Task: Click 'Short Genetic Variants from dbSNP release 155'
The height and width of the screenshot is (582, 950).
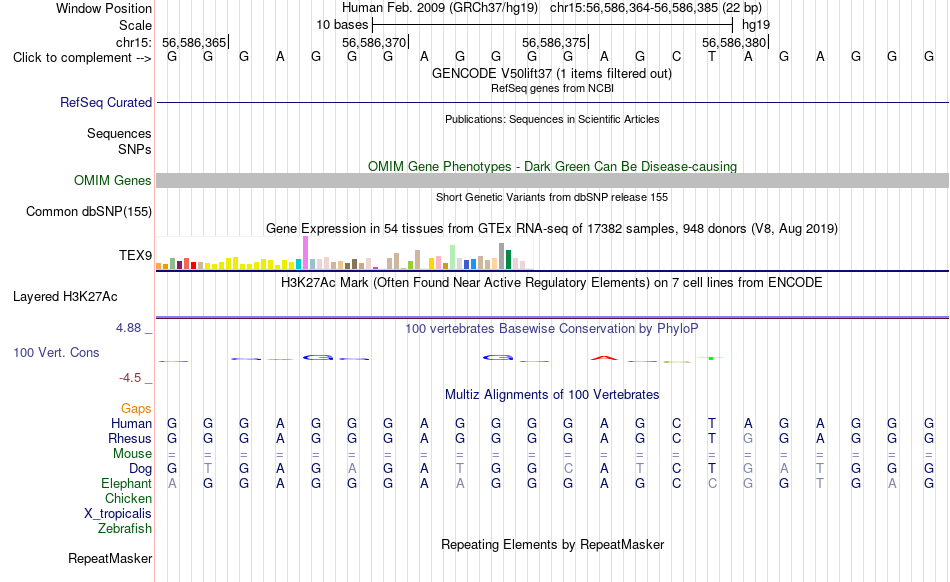Action: click(552, 197)
